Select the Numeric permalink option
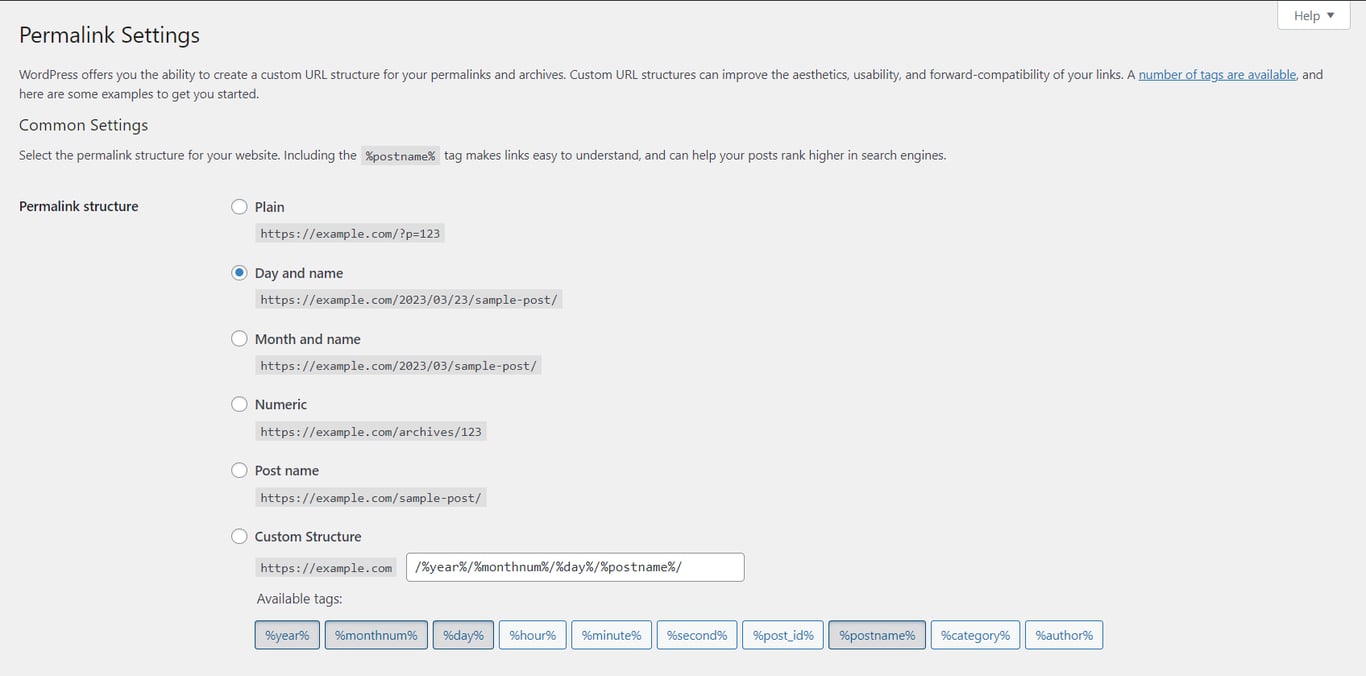1366x676 pixels. (239, 404)
